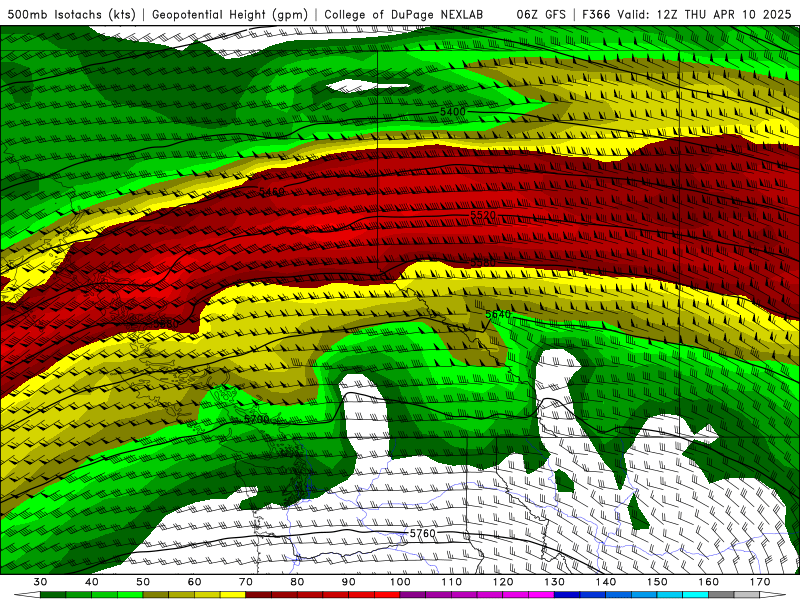Click the 160 label on the colorbar

pos(709,582)
